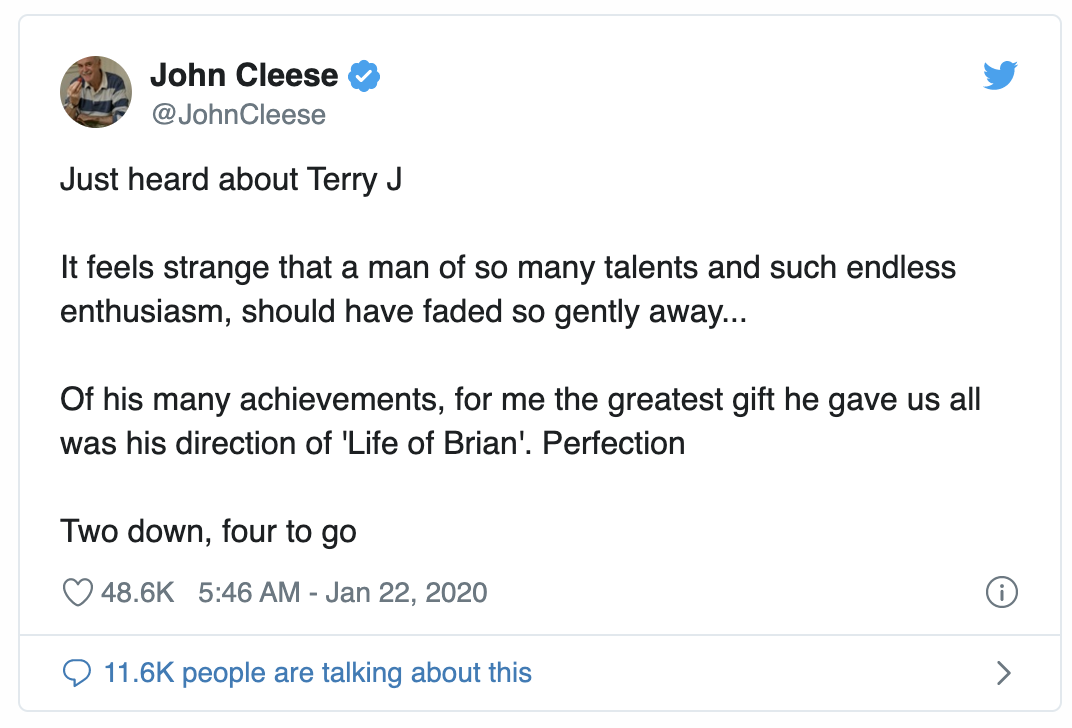Like the tweet with the heart icon
Image resolution: width=1072 pixels, height=728 pixels.
coord(77,592)
